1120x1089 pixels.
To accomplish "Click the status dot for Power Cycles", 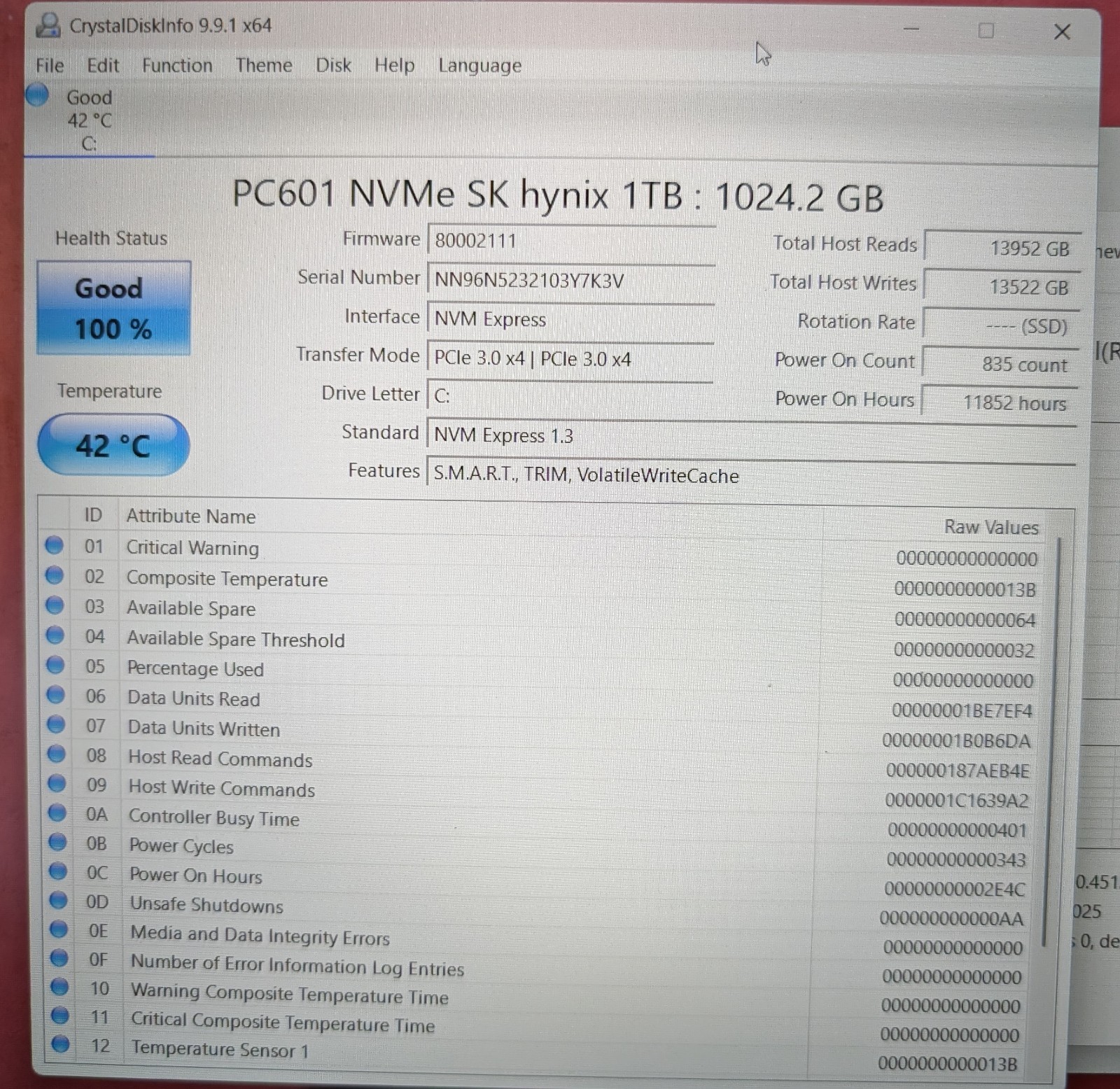I will tap(57, 841).
